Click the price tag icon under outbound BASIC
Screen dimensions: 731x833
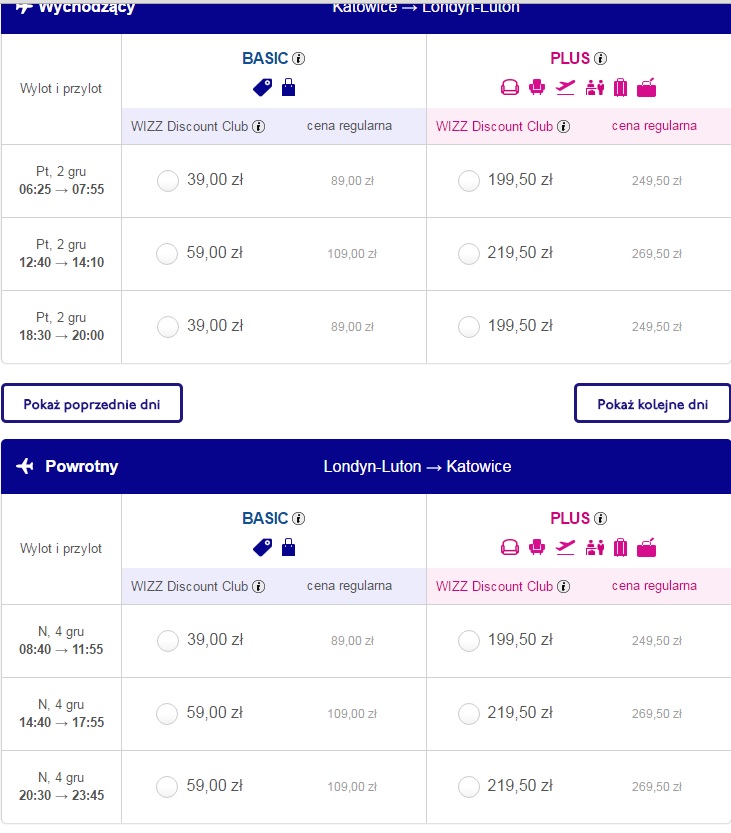point(262,87)
